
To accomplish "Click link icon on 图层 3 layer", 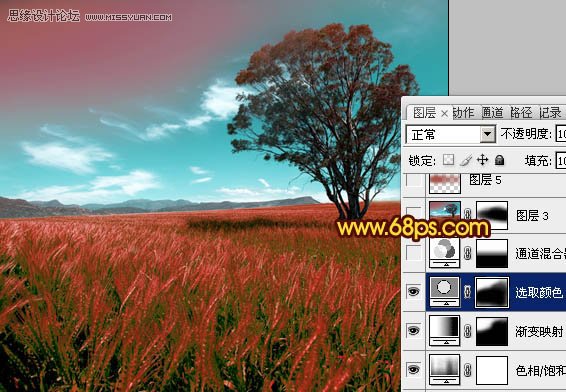I will pos(467,214).
